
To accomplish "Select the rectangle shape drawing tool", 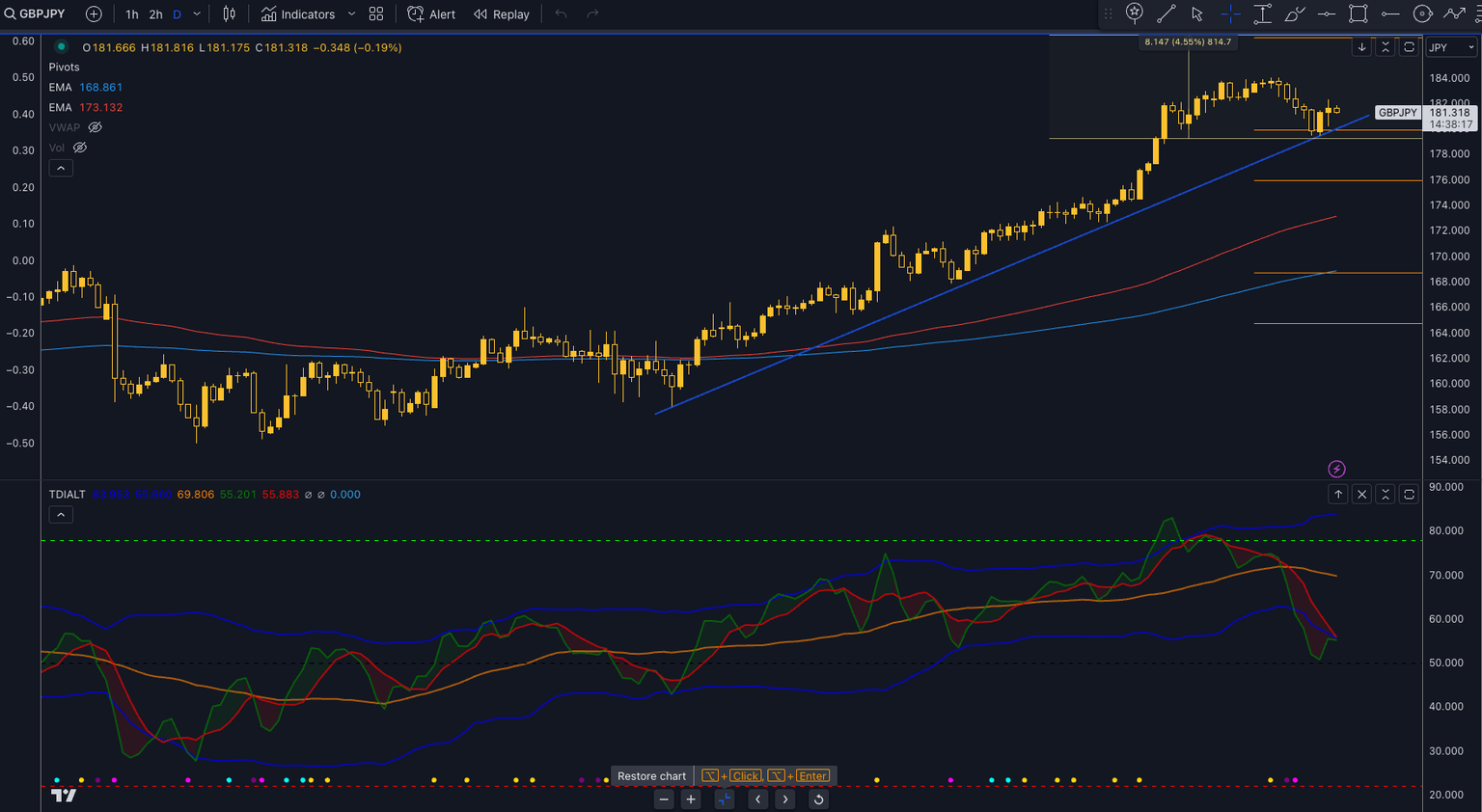I will tap(1358, 14).
